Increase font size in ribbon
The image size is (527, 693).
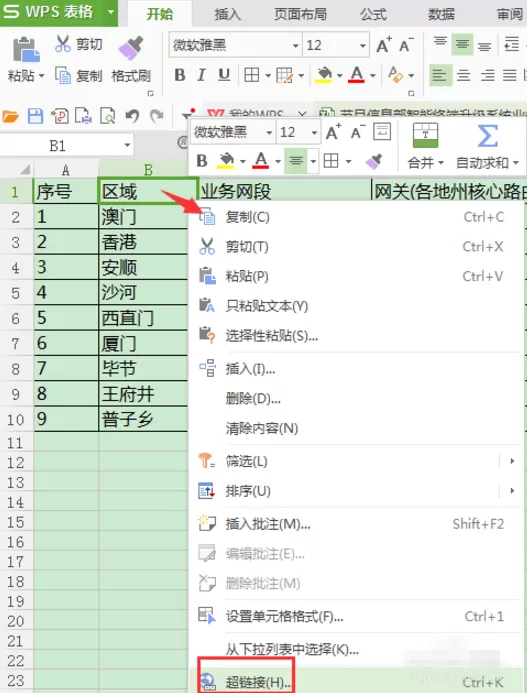[x=383, y=45]
